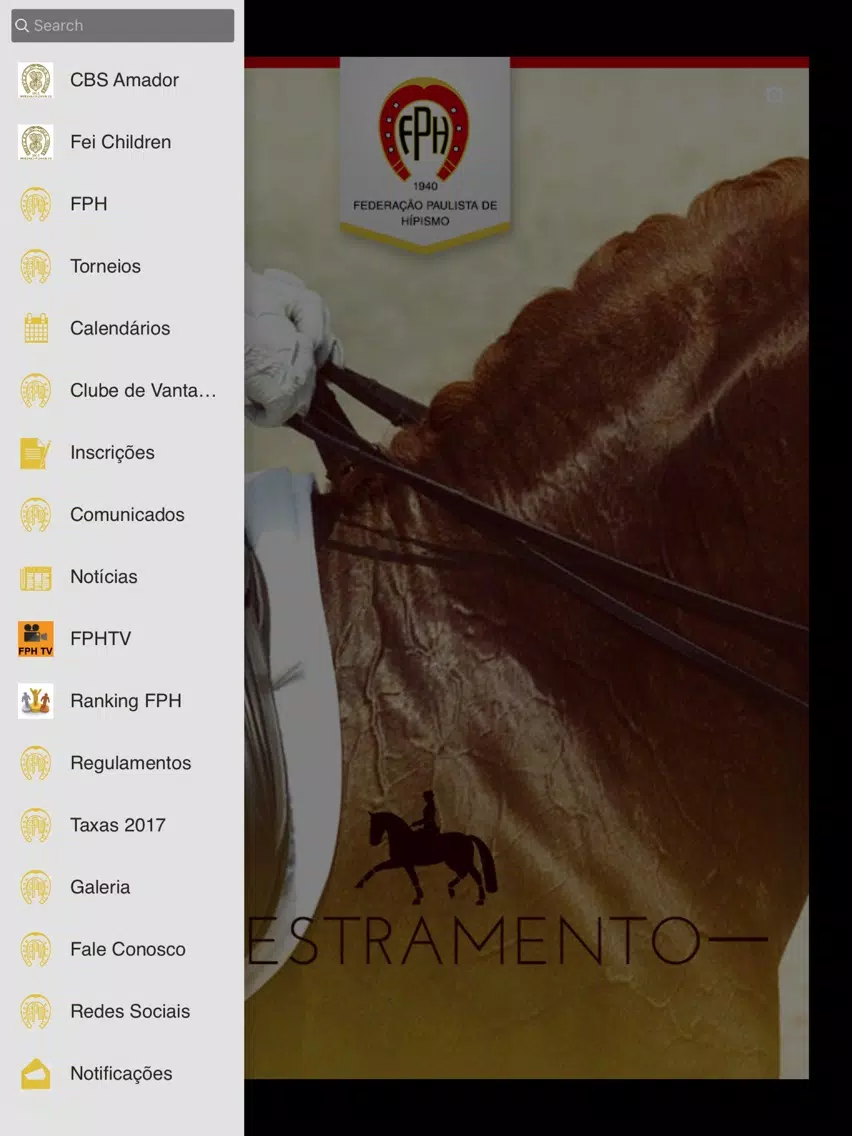
Task: Click the FPH horseshoe icon
Action: 36,204
